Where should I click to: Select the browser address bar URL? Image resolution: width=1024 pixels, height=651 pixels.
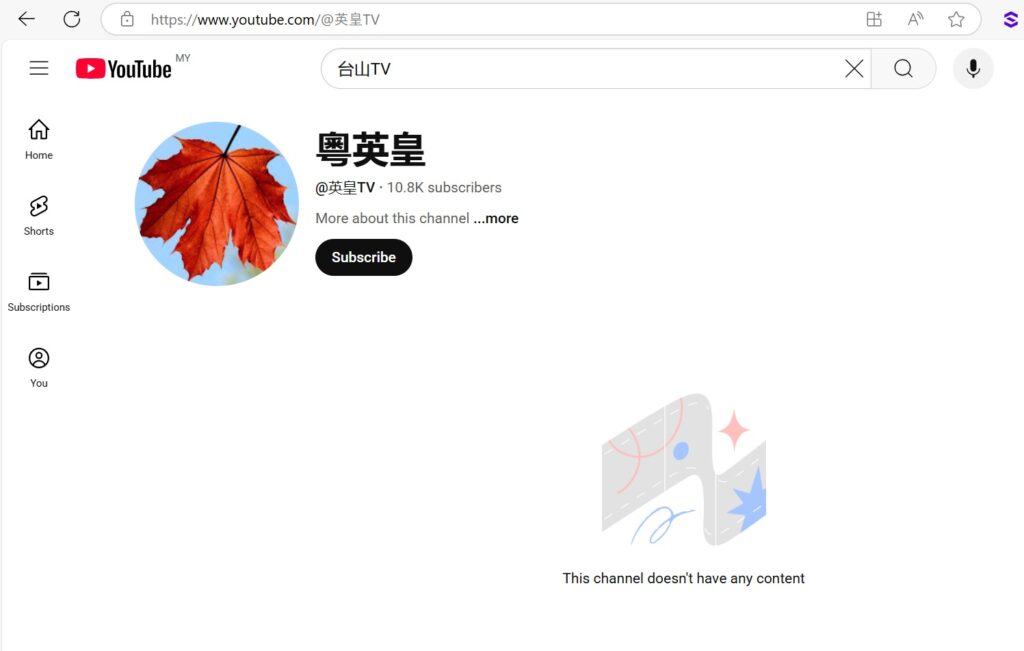pyautogui.click(x=265, y=20)
